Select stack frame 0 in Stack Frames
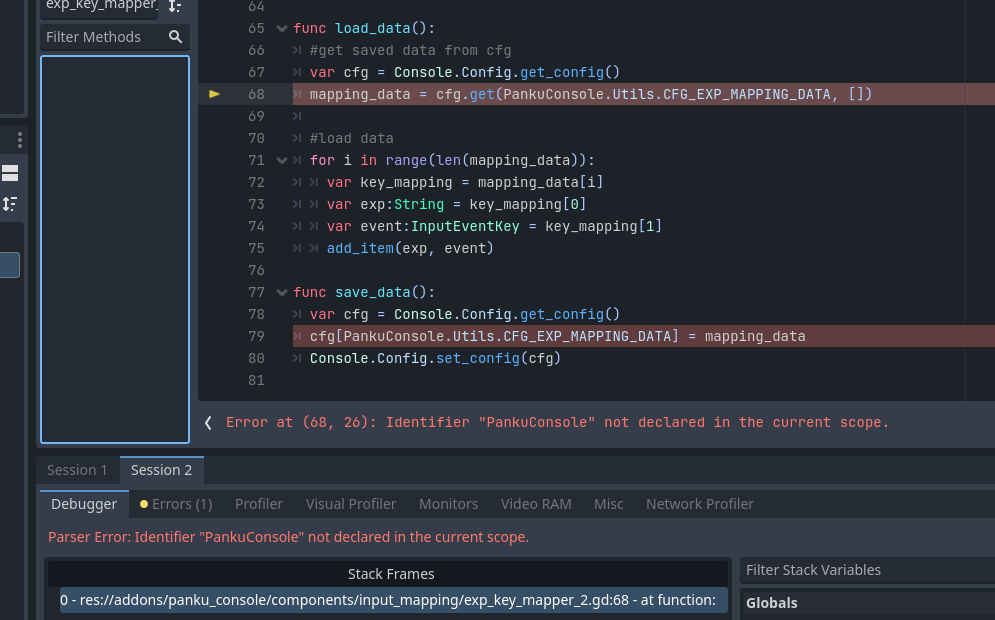 coord(390,600)
